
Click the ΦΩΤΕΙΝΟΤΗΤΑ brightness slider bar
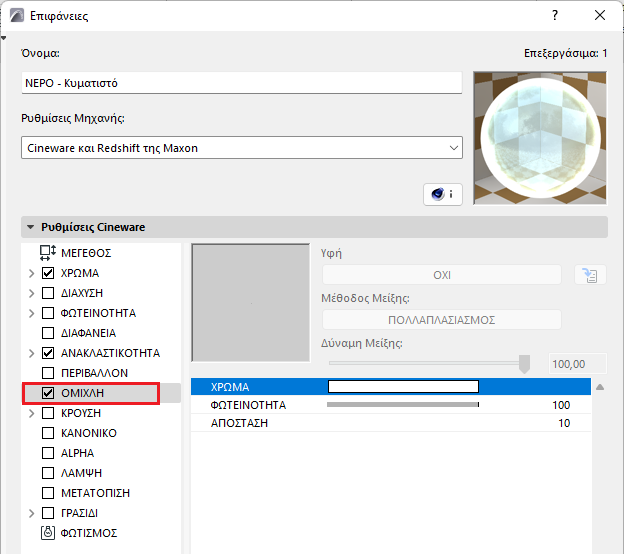tap(403, 405)
